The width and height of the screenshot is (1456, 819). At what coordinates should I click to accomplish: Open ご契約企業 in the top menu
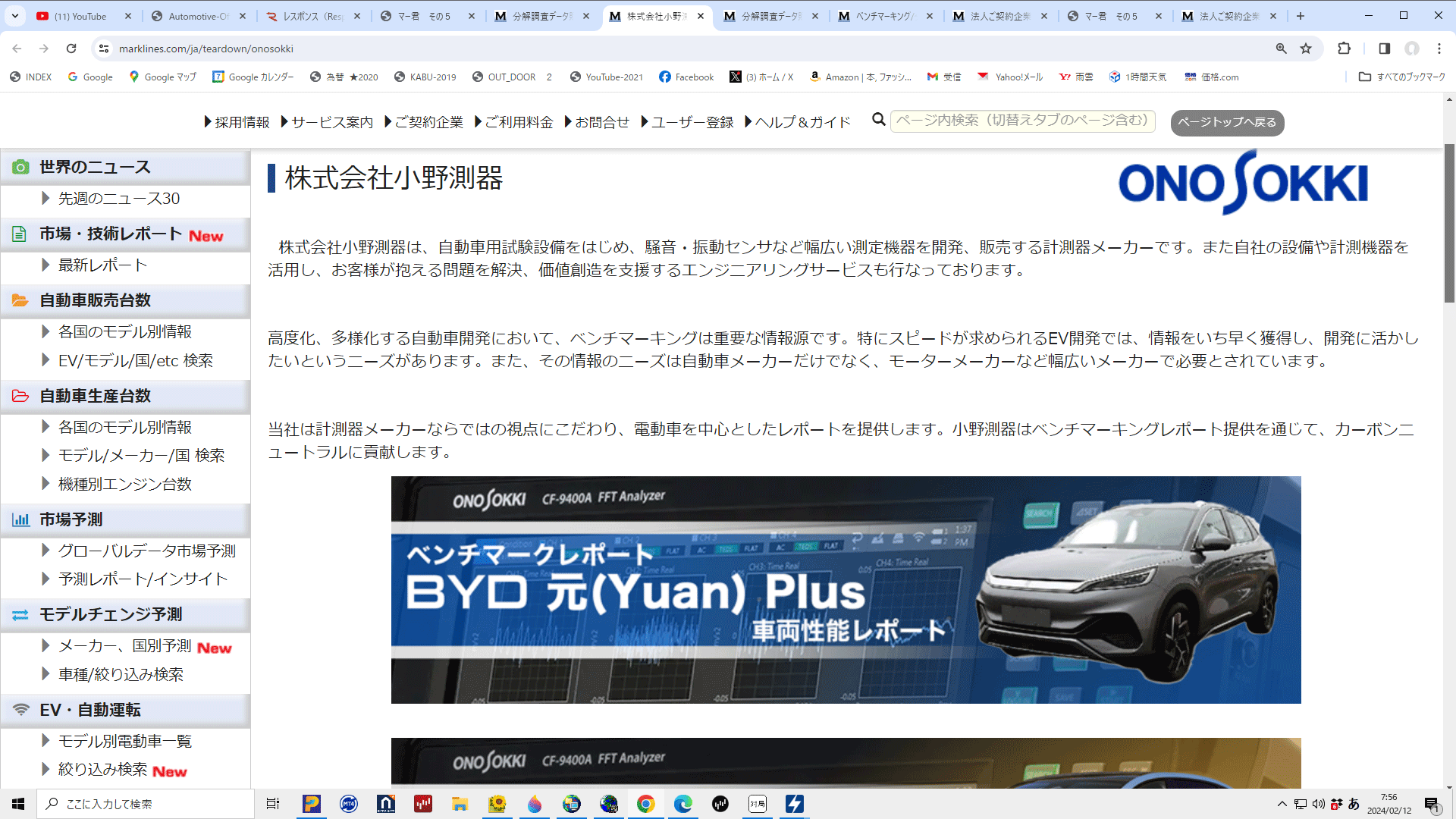point(424,122)
